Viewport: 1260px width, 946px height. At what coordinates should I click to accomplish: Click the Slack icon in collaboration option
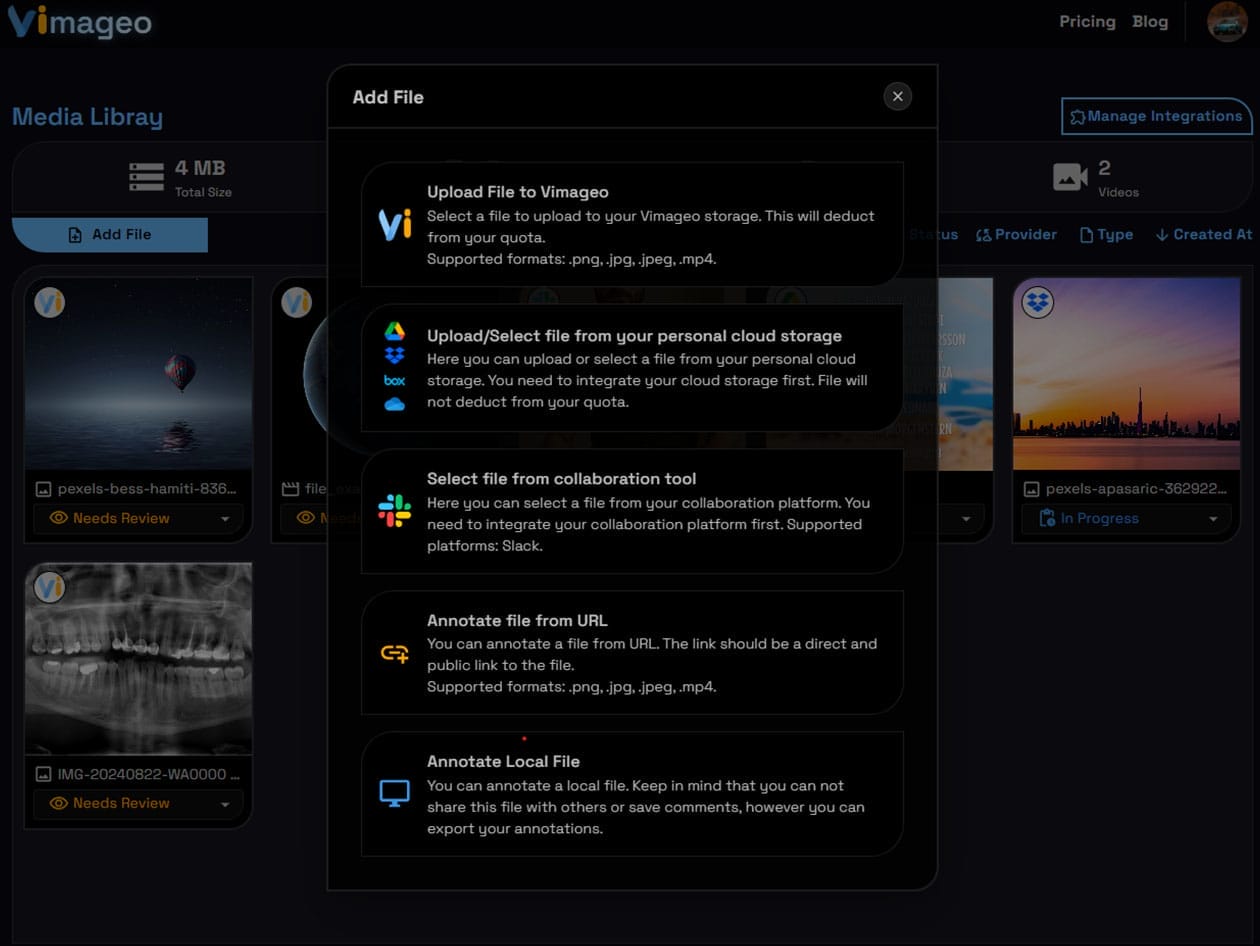point(394,511)
